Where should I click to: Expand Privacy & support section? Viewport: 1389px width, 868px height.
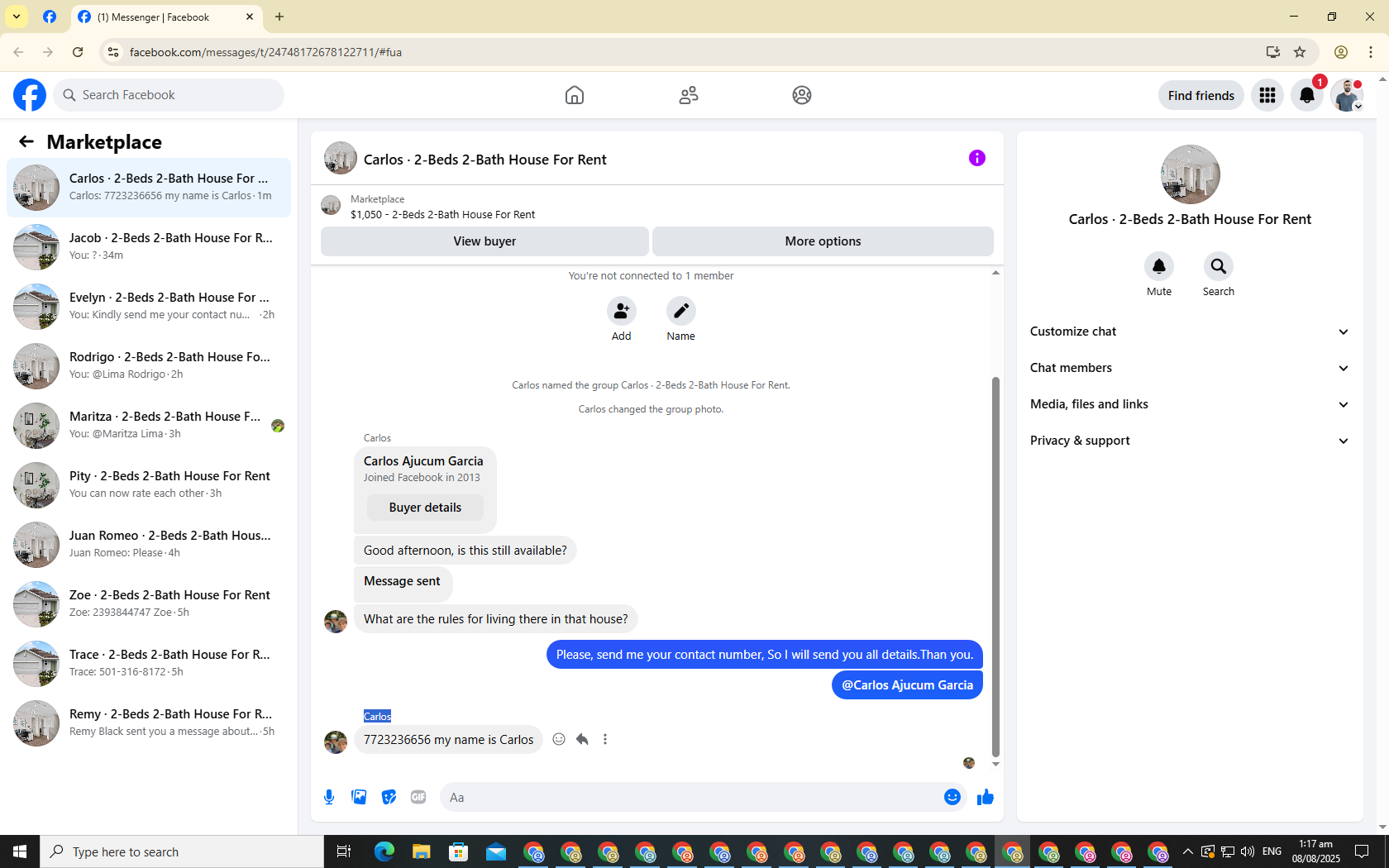(x=1190, y=441)
